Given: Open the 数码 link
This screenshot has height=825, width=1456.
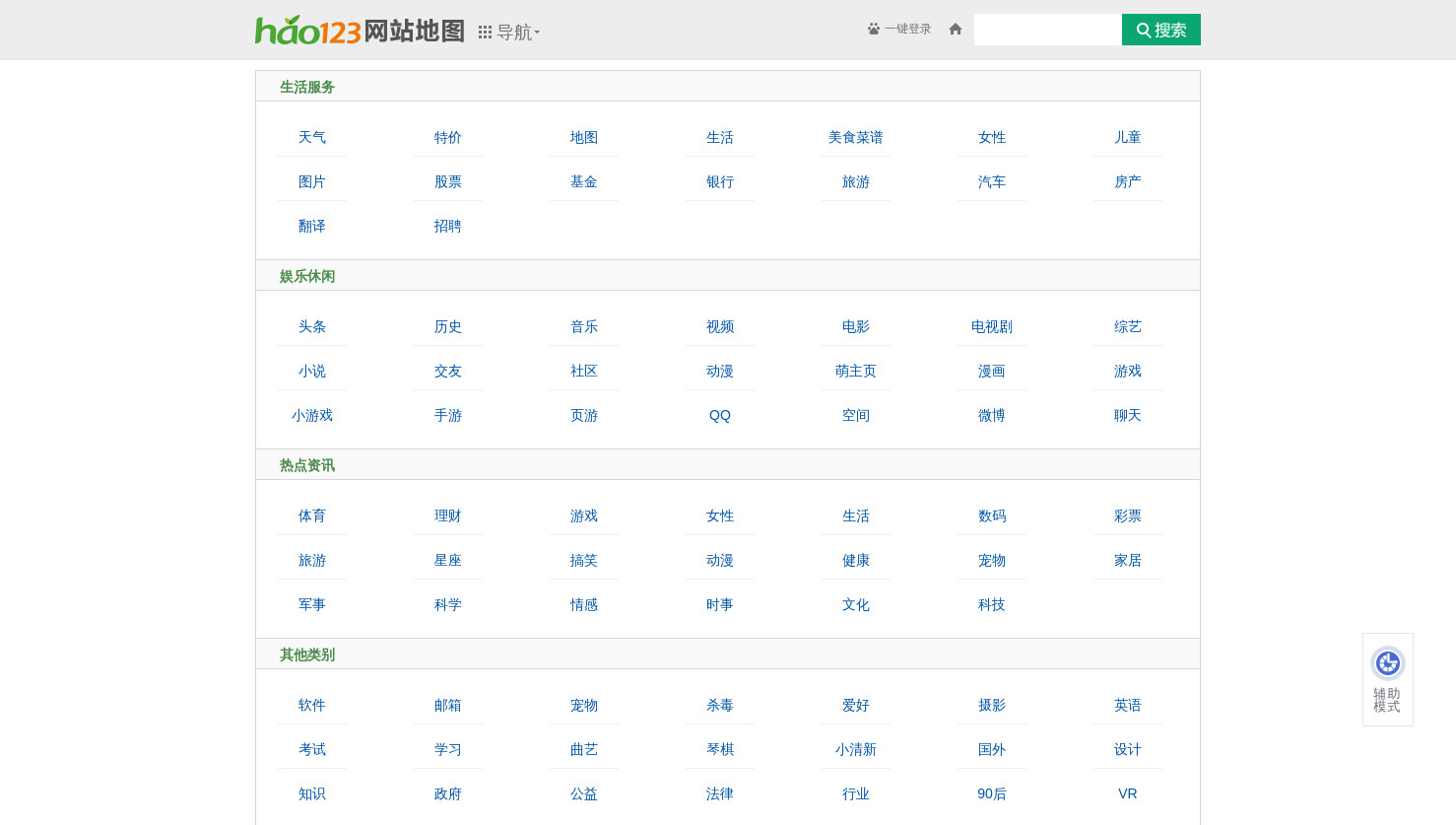Looking at the screenshot, I should (992, 516).
